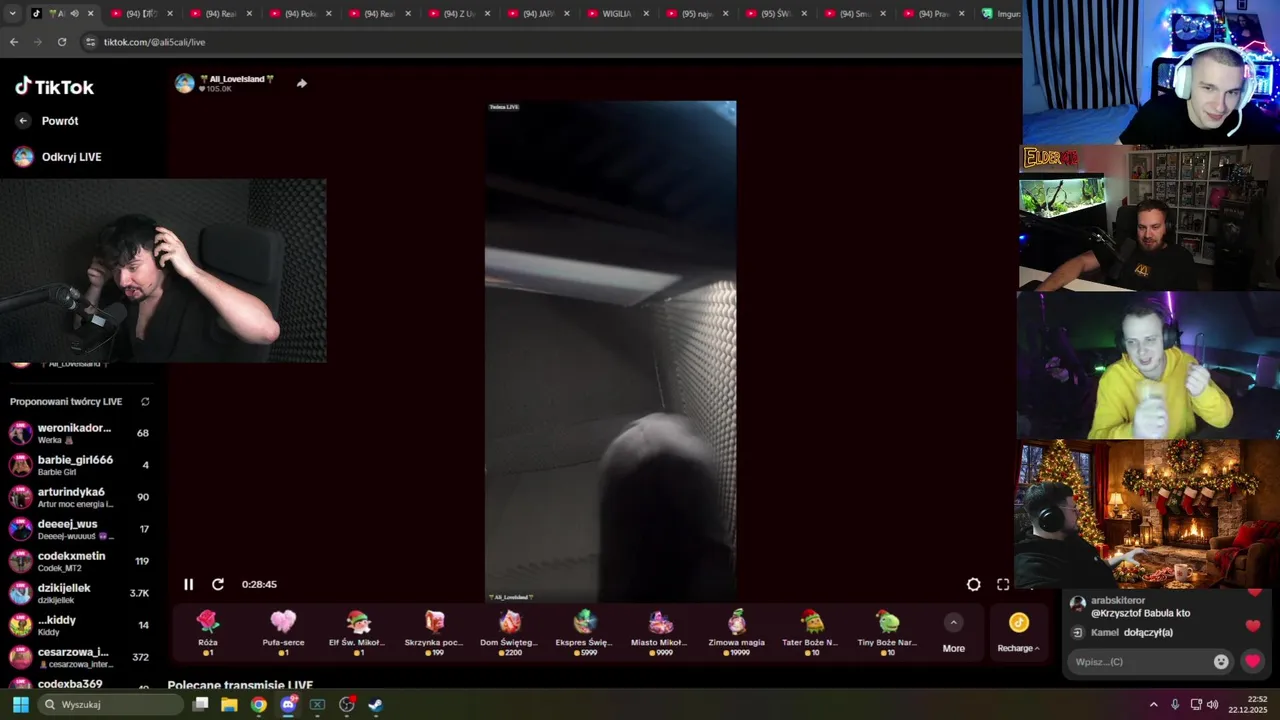1280x720 pixels.
Task: Close the active TikTok browser tab
Action: [91, 14]
